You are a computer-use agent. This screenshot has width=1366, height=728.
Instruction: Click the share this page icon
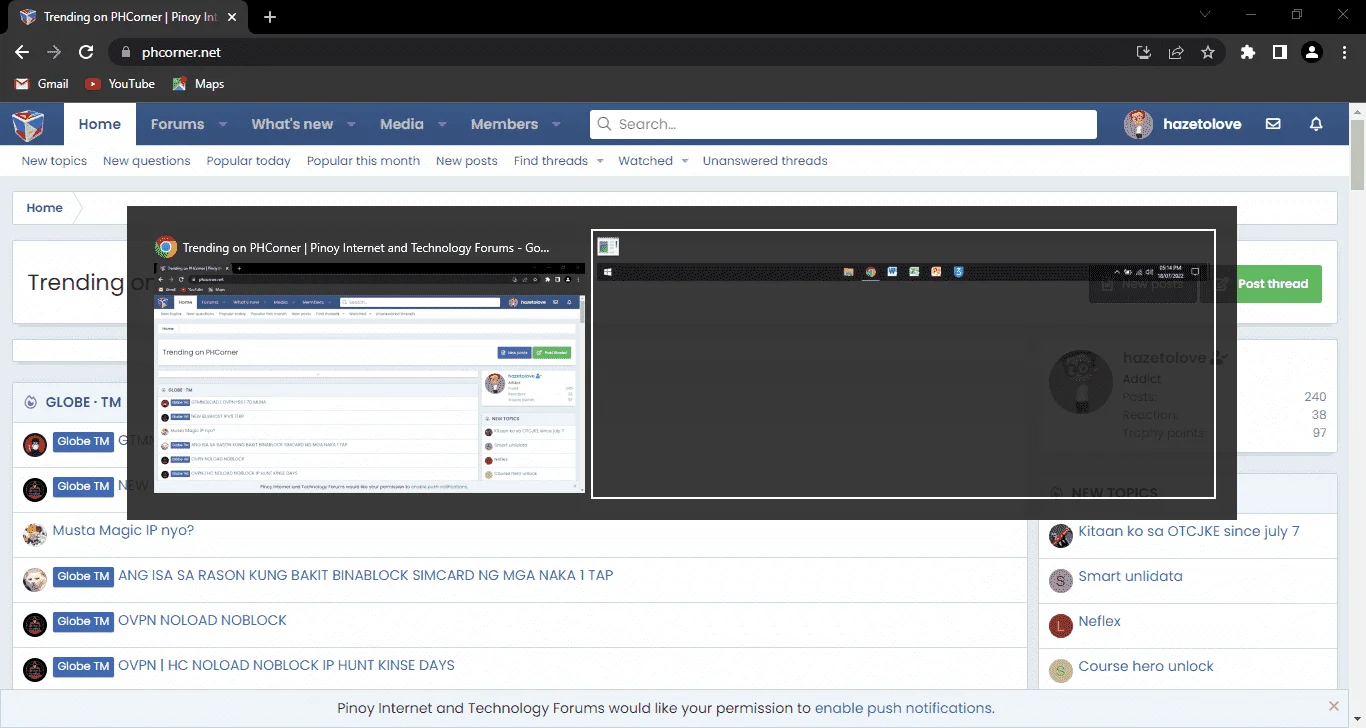(1176, 52)
